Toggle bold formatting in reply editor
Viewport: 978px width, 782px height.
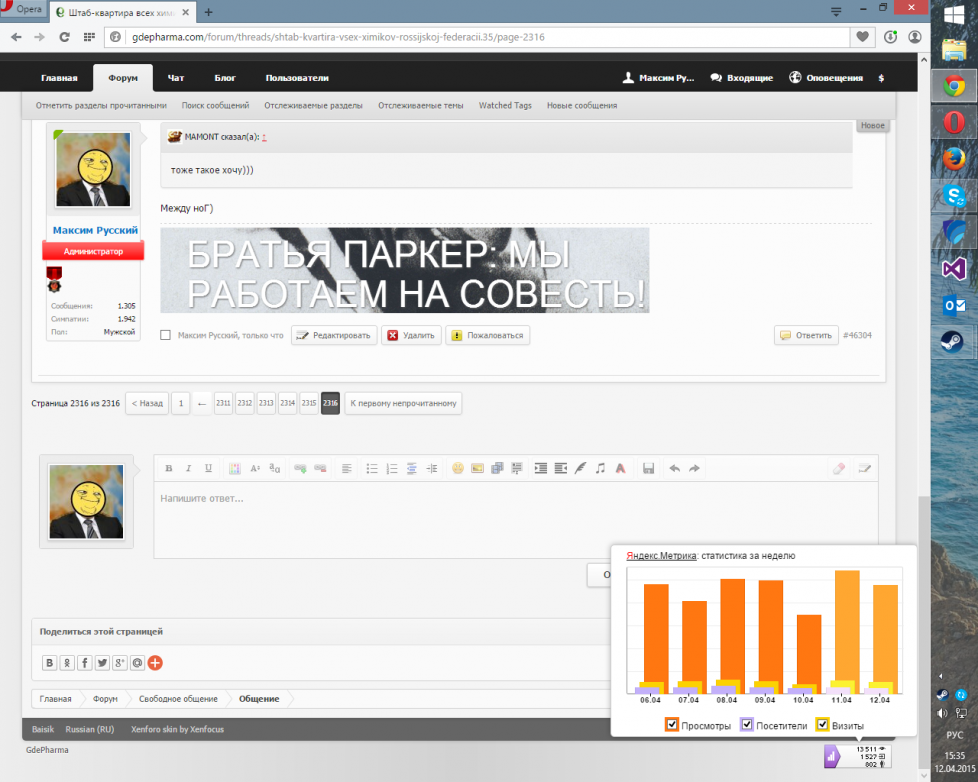pos(169,468)
